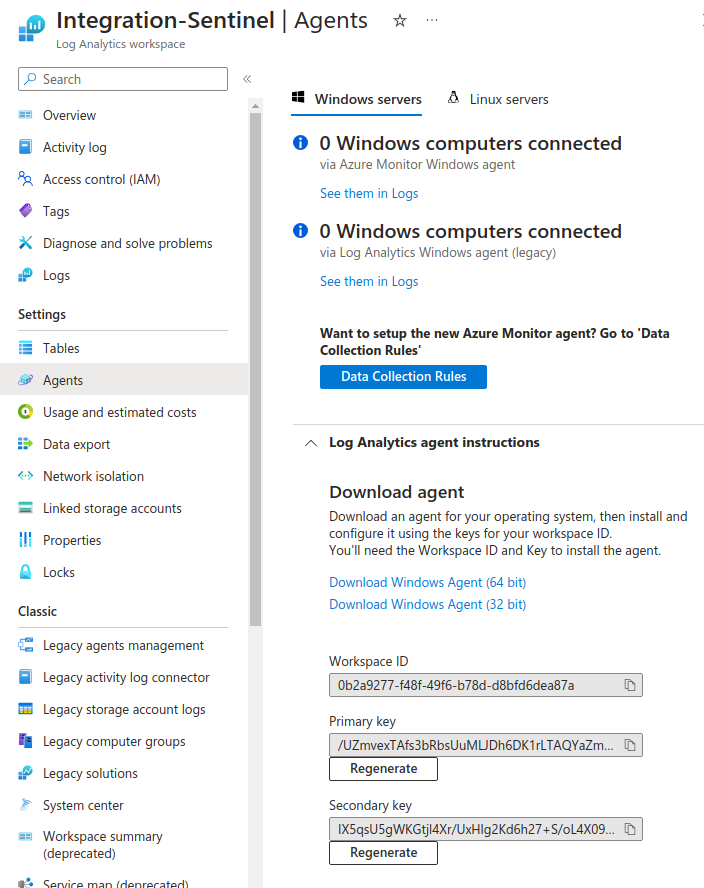Click the Locks padlock icon

pos(26,572)
